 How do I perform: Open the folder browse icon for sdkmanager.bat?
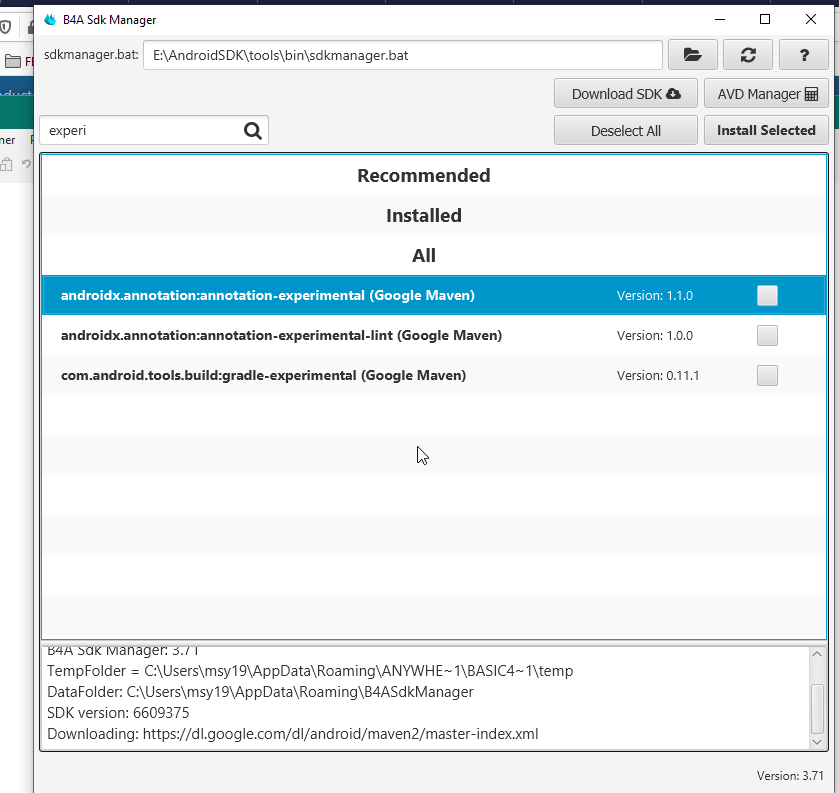692,55
